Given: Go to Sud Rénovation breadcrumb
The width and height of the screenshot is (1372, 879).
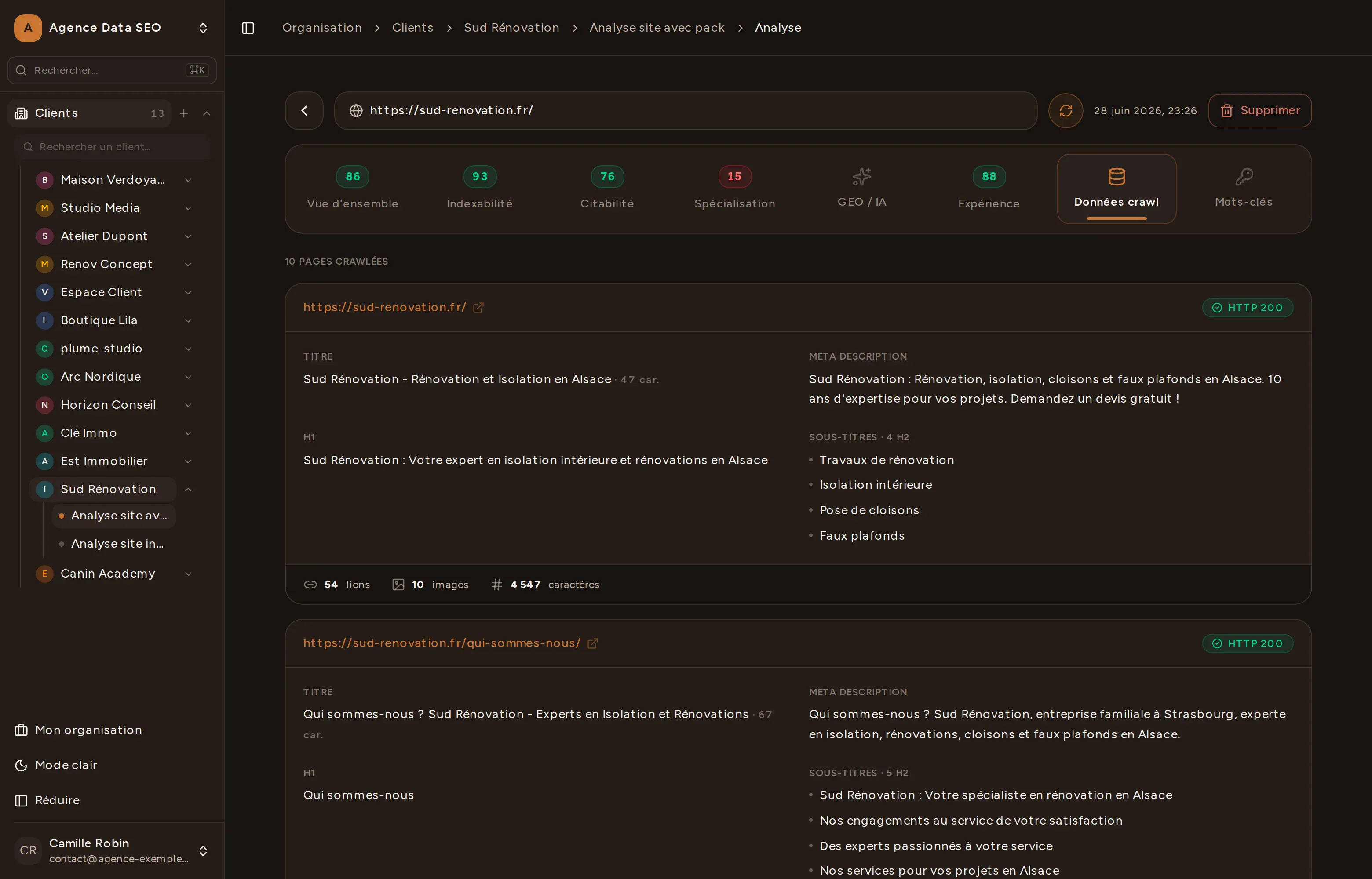Looking at the screenshot, I should click(511, 28).
